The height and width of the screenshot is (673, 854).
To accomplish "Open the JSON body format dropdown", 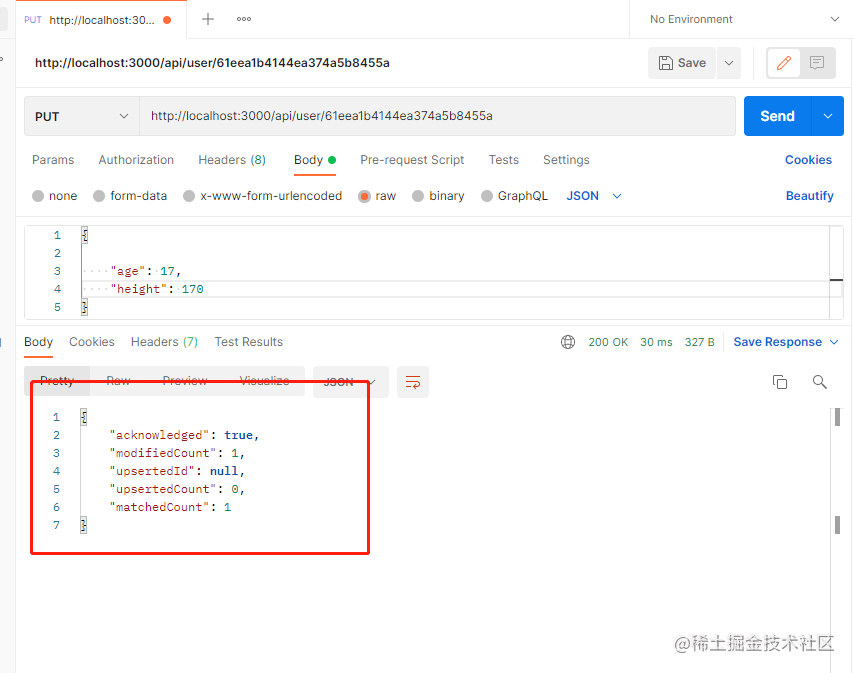I will (x=593, y=195).
